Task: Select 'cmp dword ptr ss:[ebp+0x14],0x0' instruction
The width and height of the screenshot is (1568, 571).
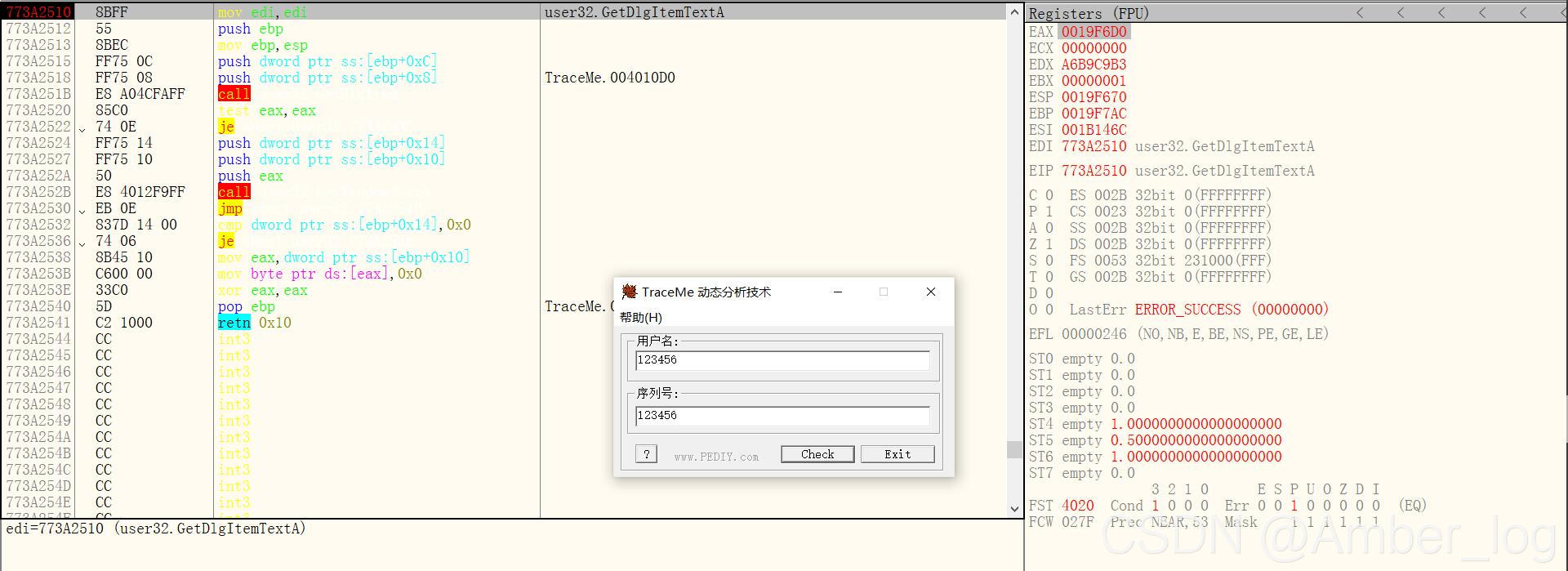Action: point(345,225)
